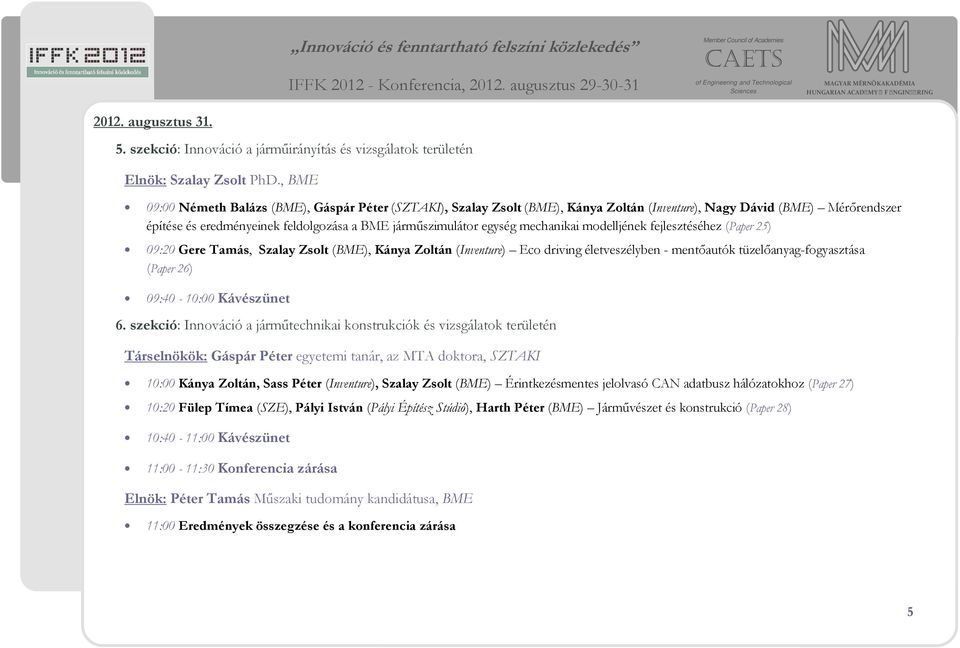Select the date heading "2012. augusztus 31."
The width and height of the screenshot is (960, 648).
pyautogui.click(x=152, y=122)
